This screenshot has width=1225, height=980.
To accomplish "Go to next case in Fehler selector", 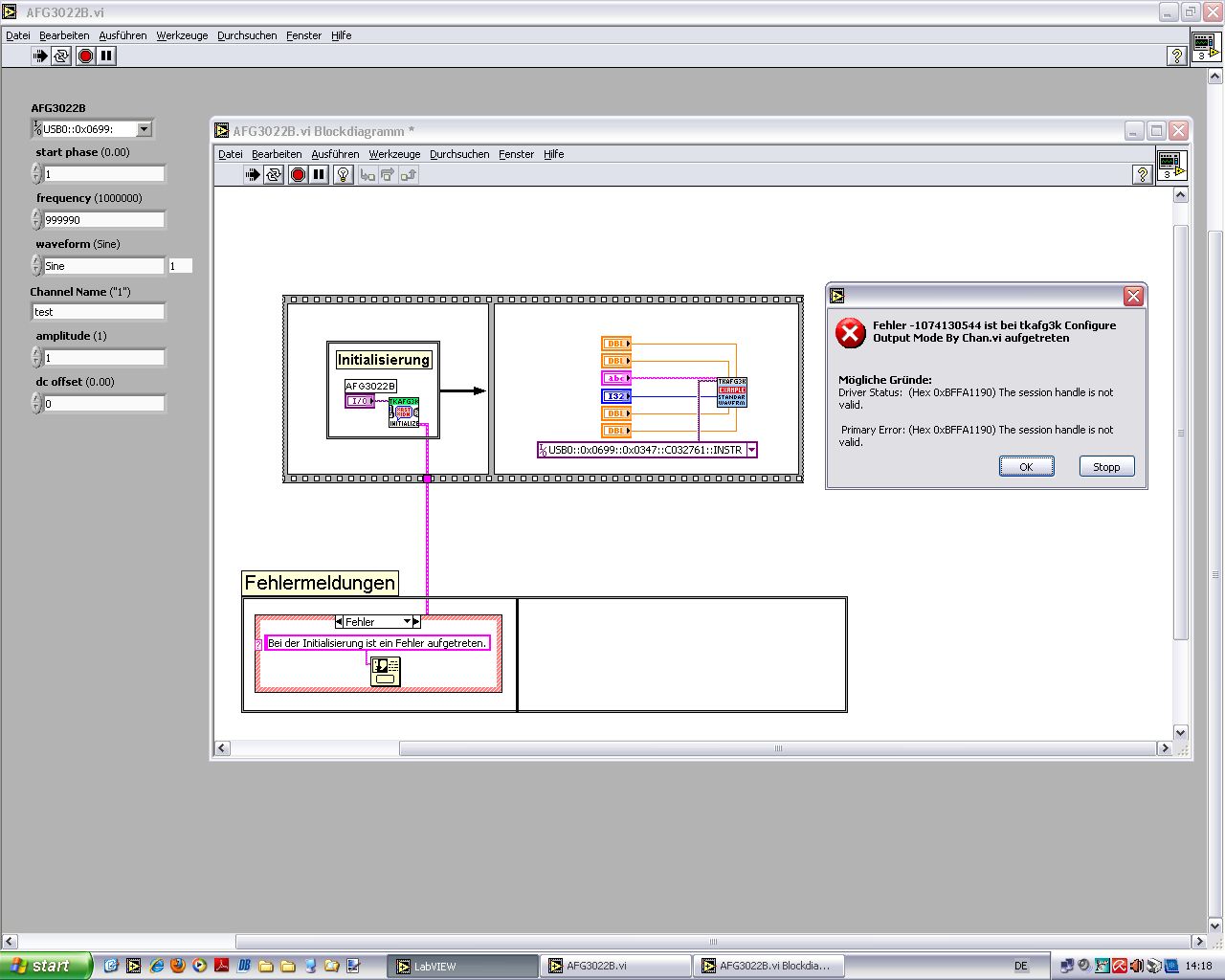I will (x=416, y=622).
